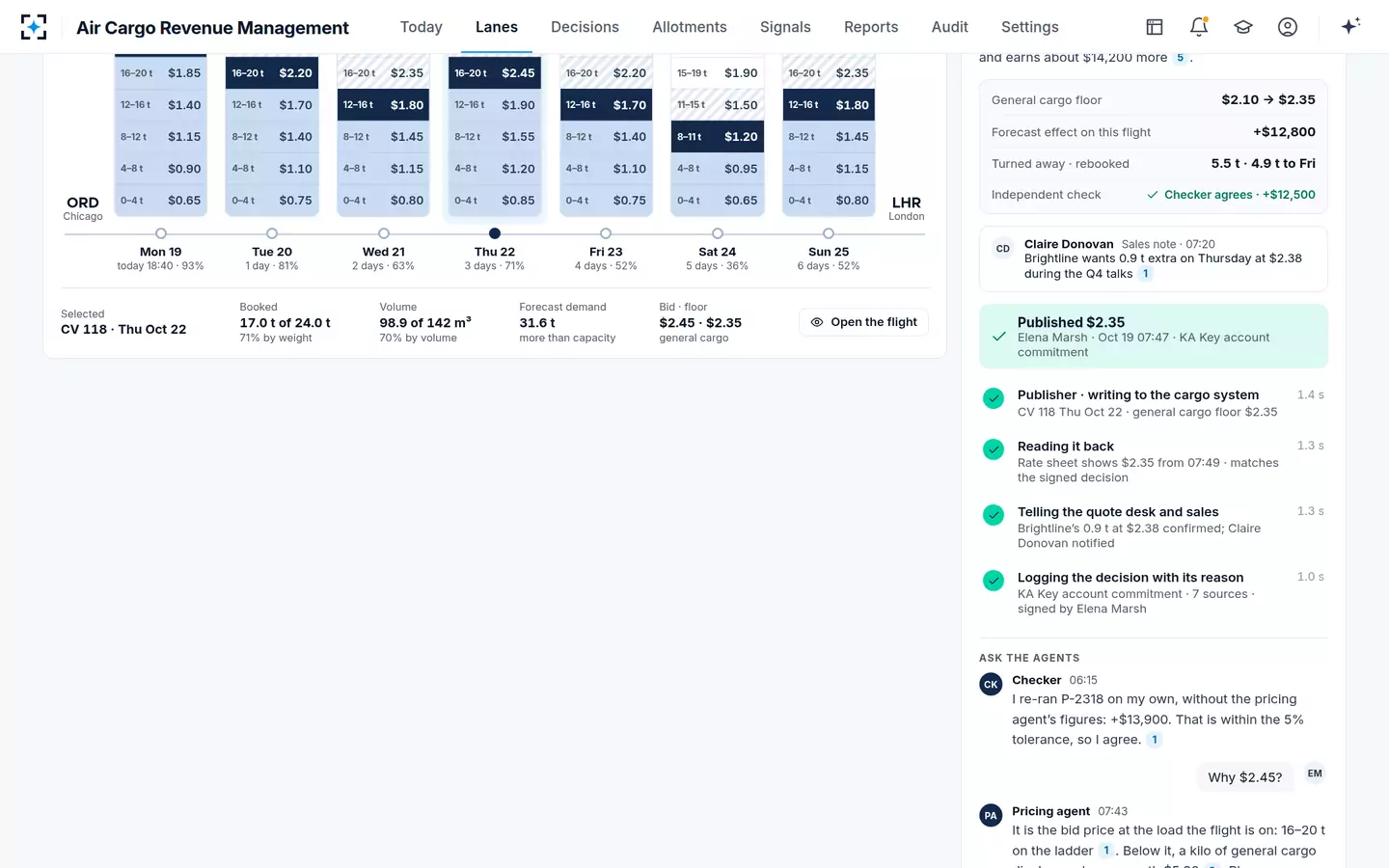1389x868 pixels.
Task: Select the Fri 23 timeline dot
Action: [x=606, y=233]
